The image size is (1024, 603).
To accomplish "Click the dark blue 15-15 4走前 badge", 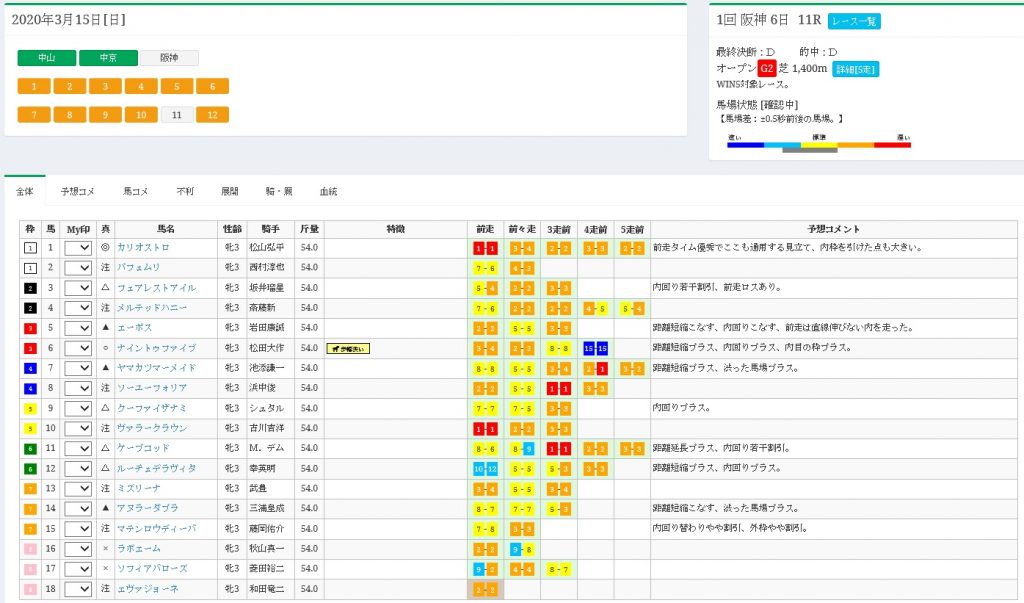I will 595,348.
